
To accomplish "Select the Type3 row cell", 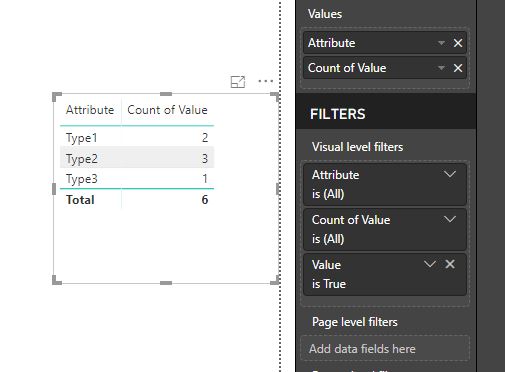I will click(x=82, y=179).
